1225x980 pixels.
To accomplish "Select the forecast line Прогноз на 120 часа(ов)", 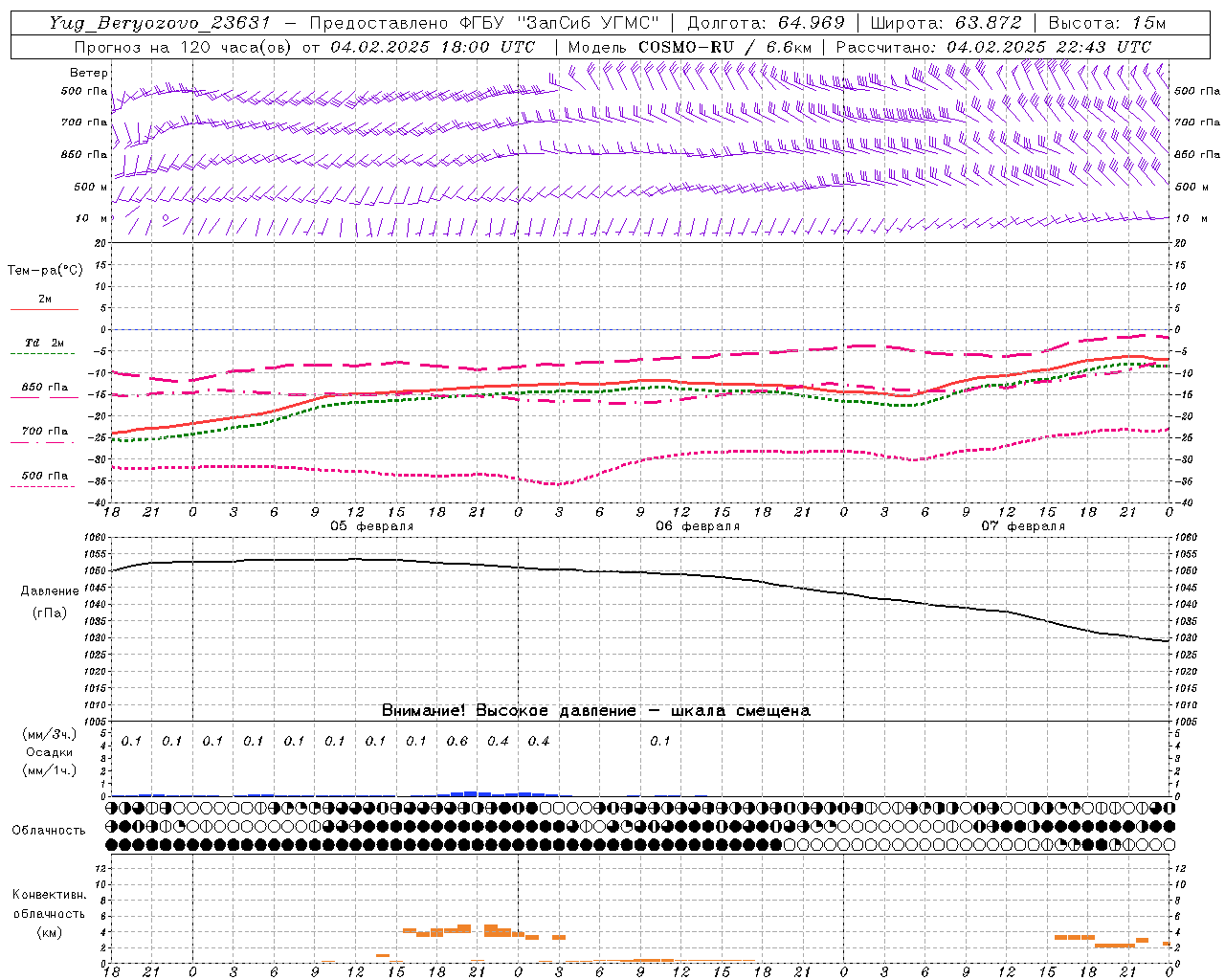I will pyautogui.click(x=185, y=46).
